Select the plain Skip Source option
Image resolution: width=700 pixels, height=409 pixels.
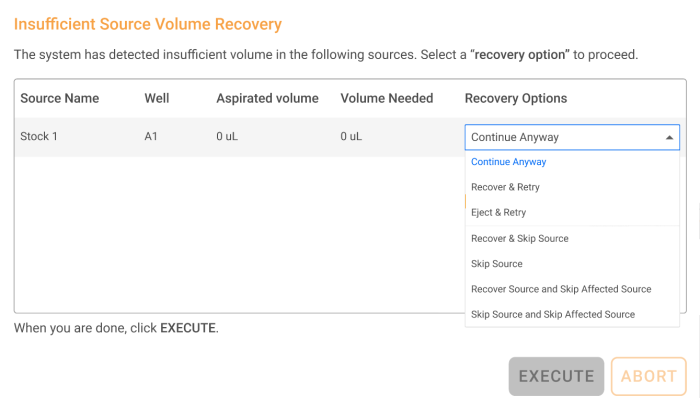click(x=496, y=264)
